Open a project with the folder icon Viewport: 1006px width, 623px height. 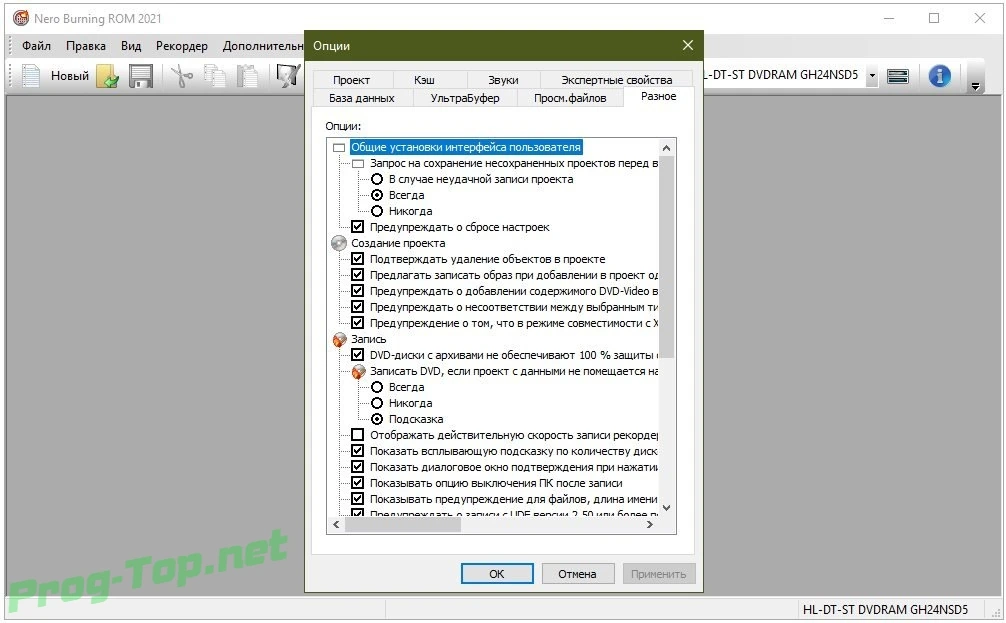click(x=108, y=76)
